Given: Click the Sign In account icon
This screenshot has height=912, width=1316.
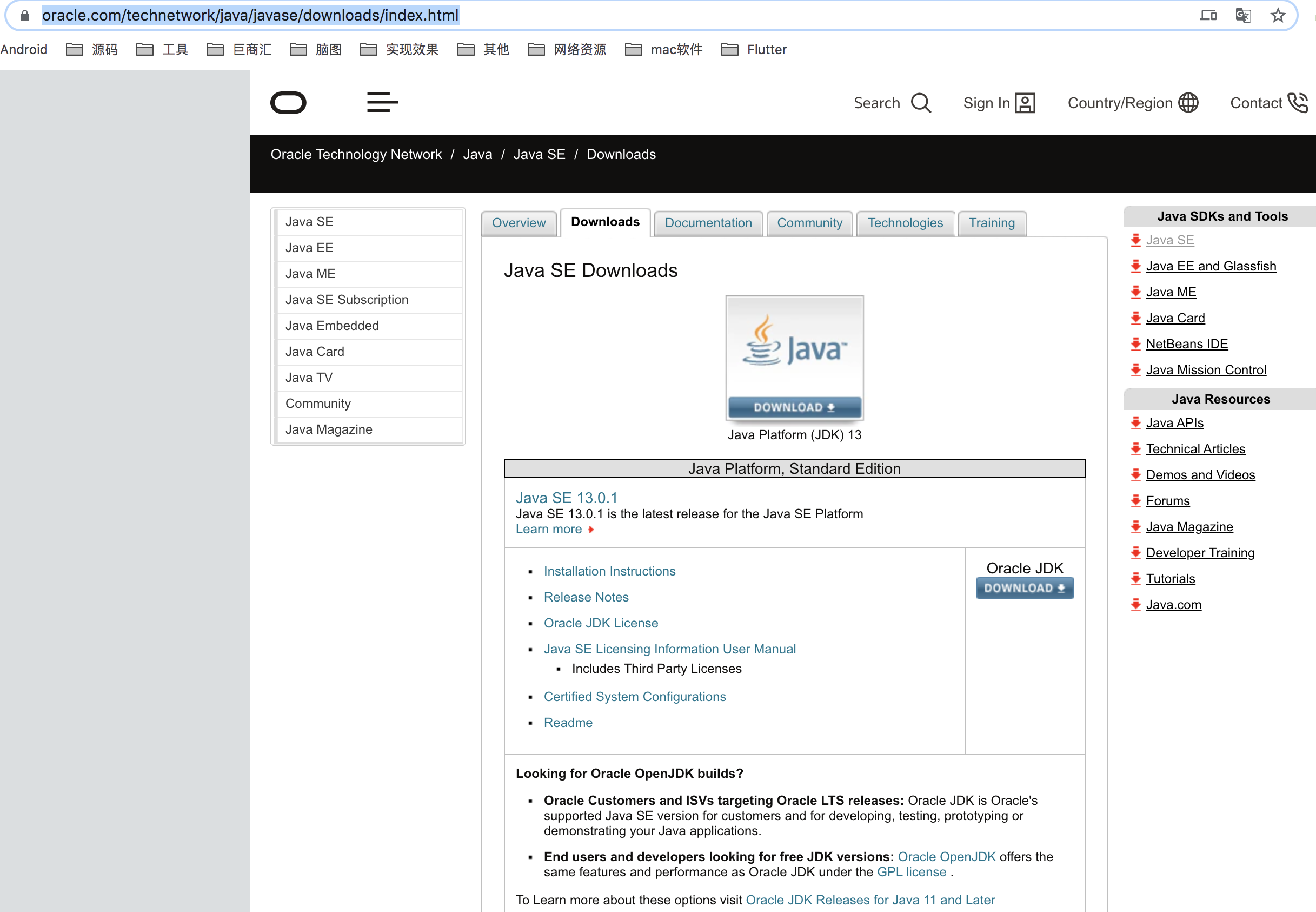Looking at the screenshot, I should tap(1025, 103).
